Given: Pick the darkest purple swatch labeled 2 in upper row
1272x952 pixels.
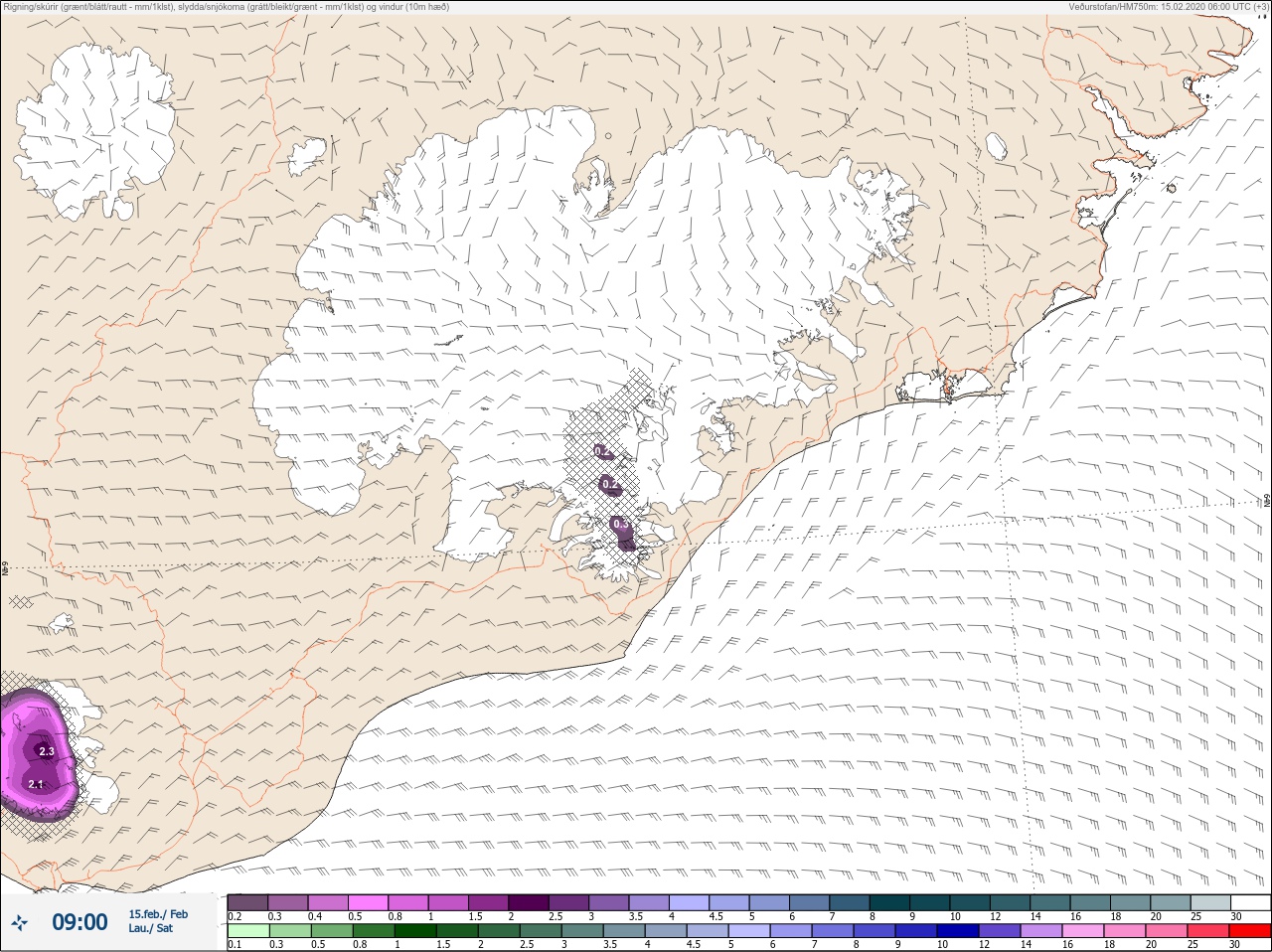Looking at the screenshot, I should (530, 902).
